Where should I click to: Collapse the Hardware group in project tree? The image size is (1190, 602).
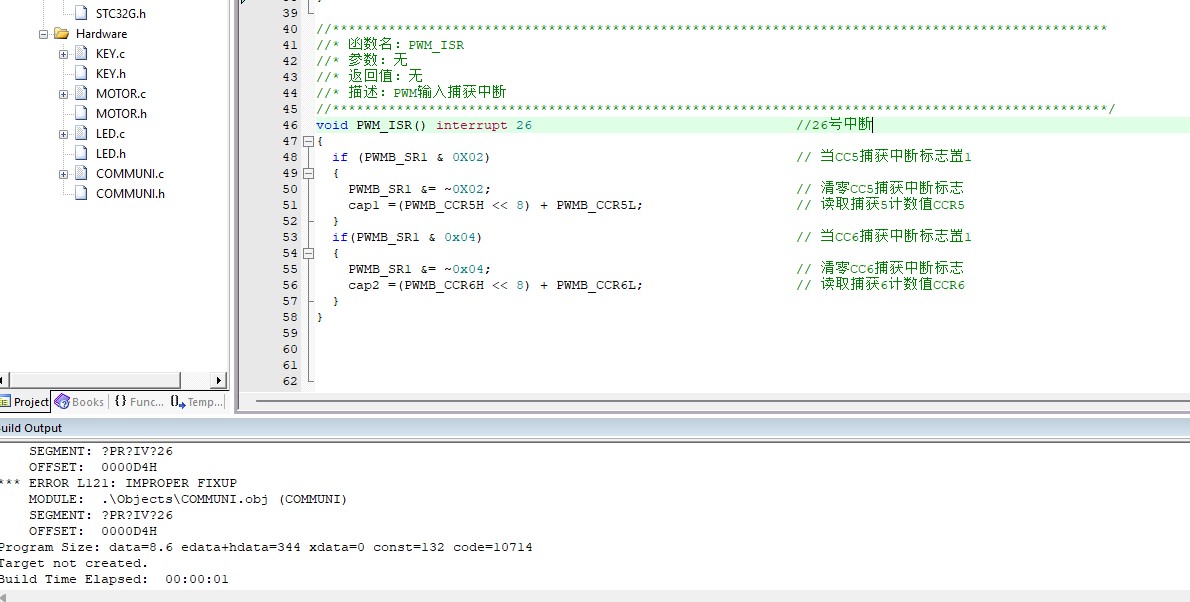(44, 34)
